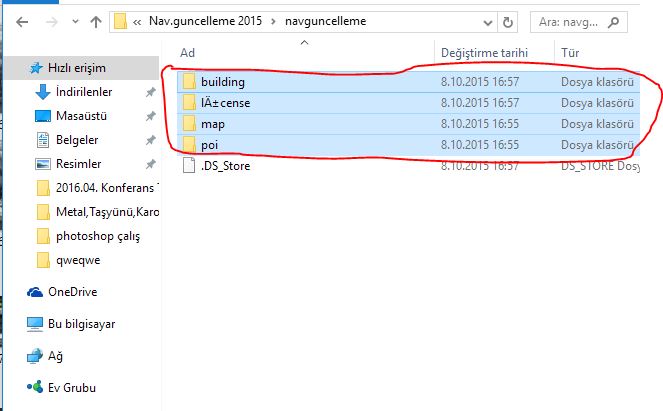Open photoshop çalış folder in sidebar

(98, 236)
